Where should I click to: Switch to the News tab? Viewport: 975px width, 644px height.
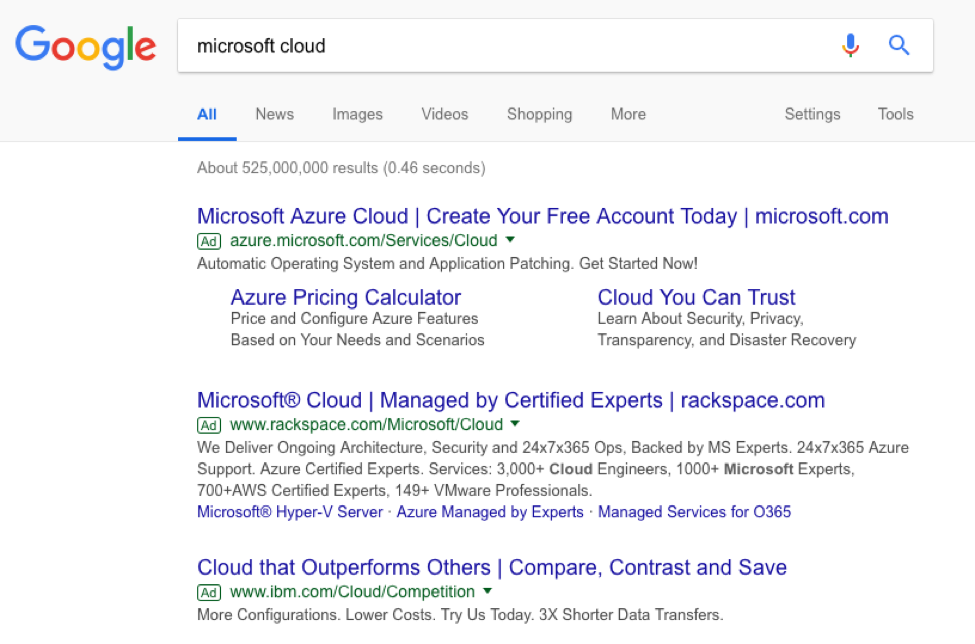(x=274, y=114)
